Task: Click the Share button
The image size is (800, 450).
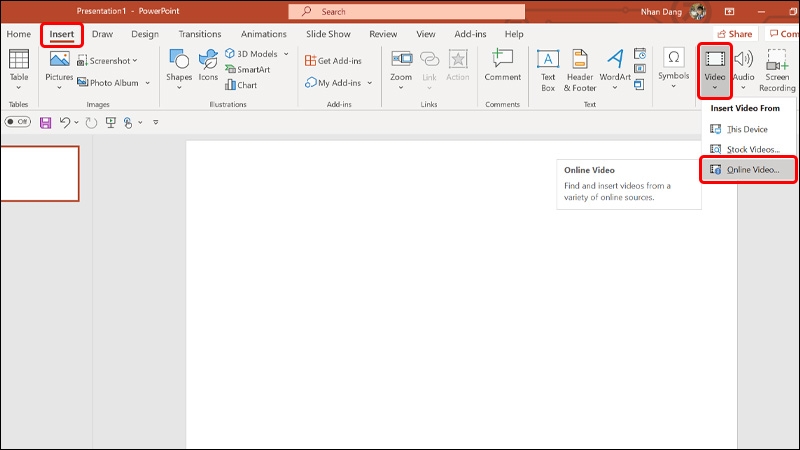Action: (x=735, y=34)
